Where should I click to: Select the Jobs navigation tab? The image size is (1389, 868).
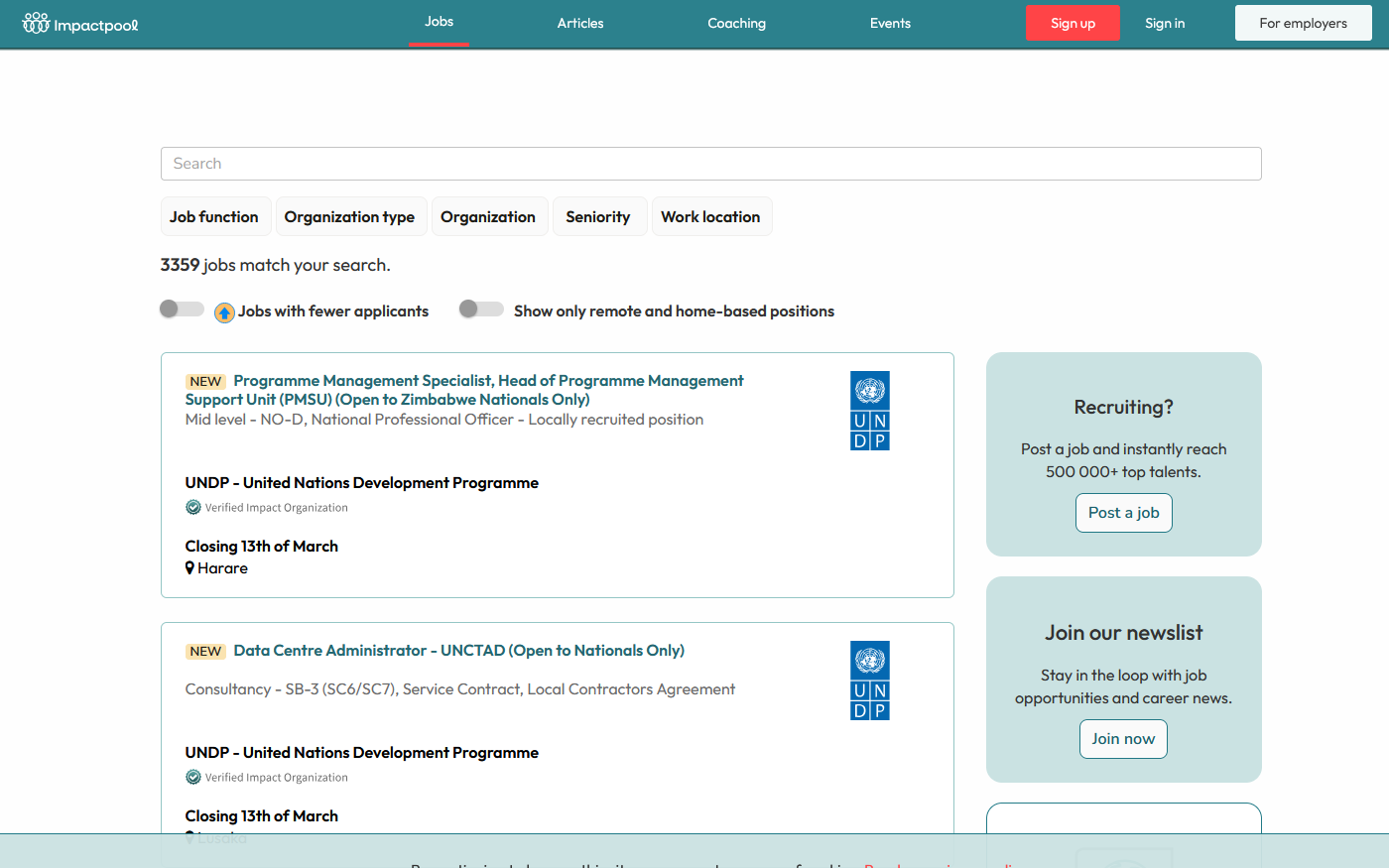(x=440, y=22)
